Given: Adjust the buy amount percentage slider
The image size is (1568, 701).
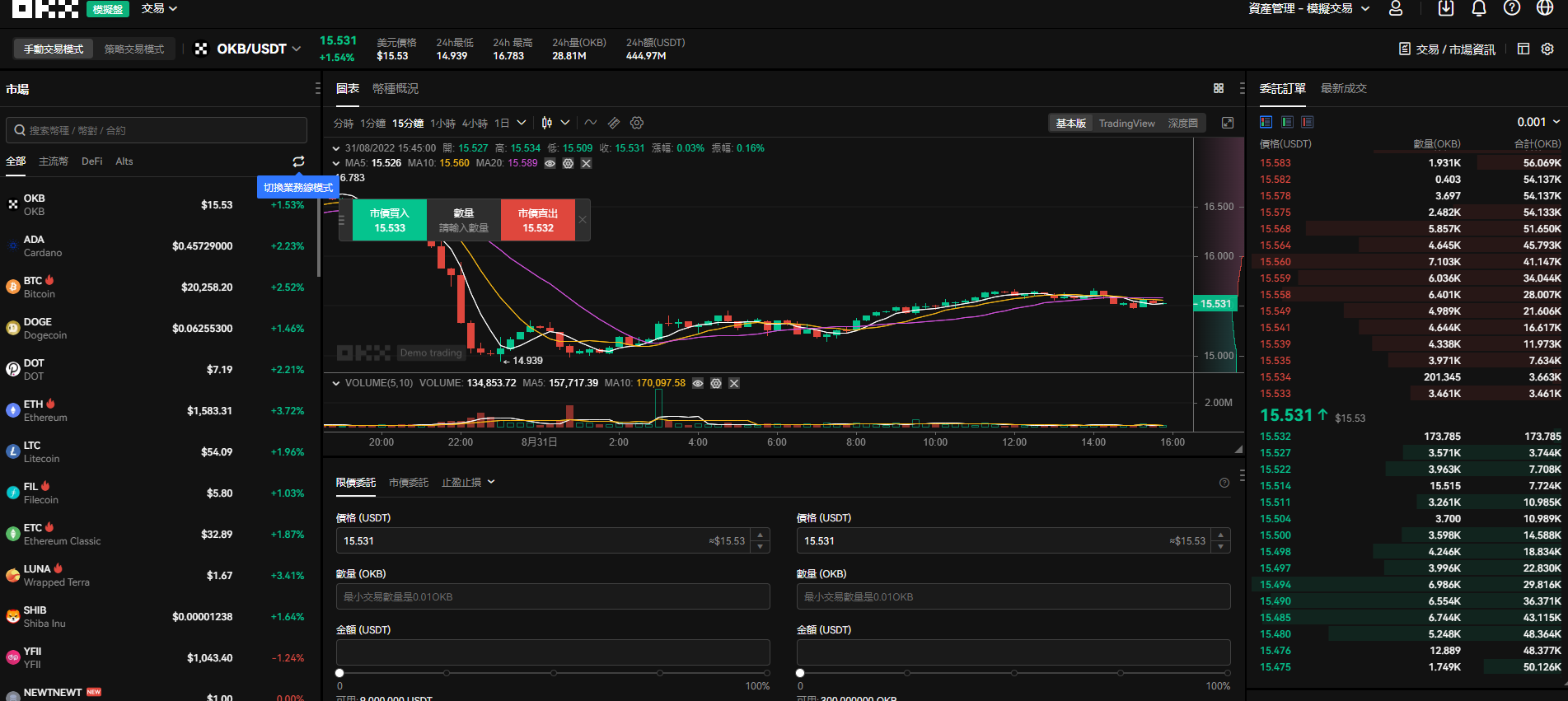Looking at the screenshot, I should 553,673.
